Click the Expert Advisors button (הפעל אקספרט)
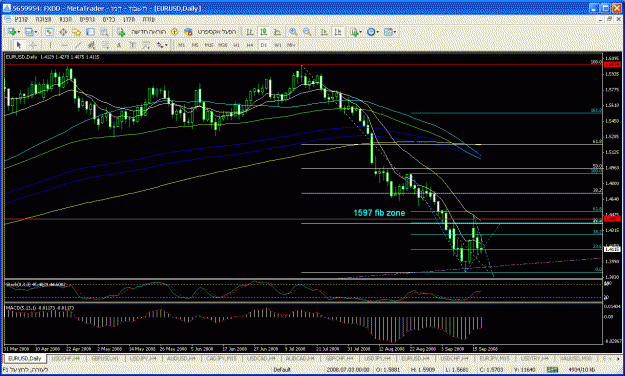 point(210,32)
